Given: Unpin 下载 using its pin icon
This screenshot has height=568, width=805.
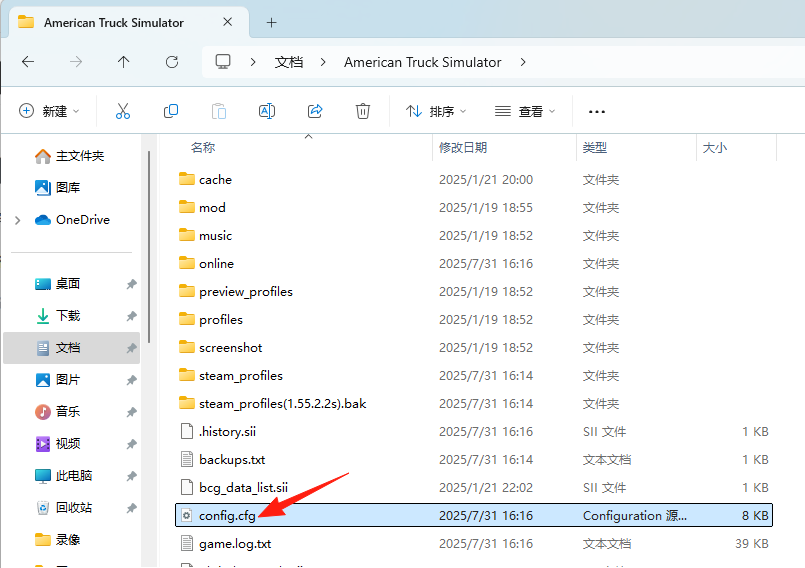Looking at the screenshot, I should tap(131, 316).
